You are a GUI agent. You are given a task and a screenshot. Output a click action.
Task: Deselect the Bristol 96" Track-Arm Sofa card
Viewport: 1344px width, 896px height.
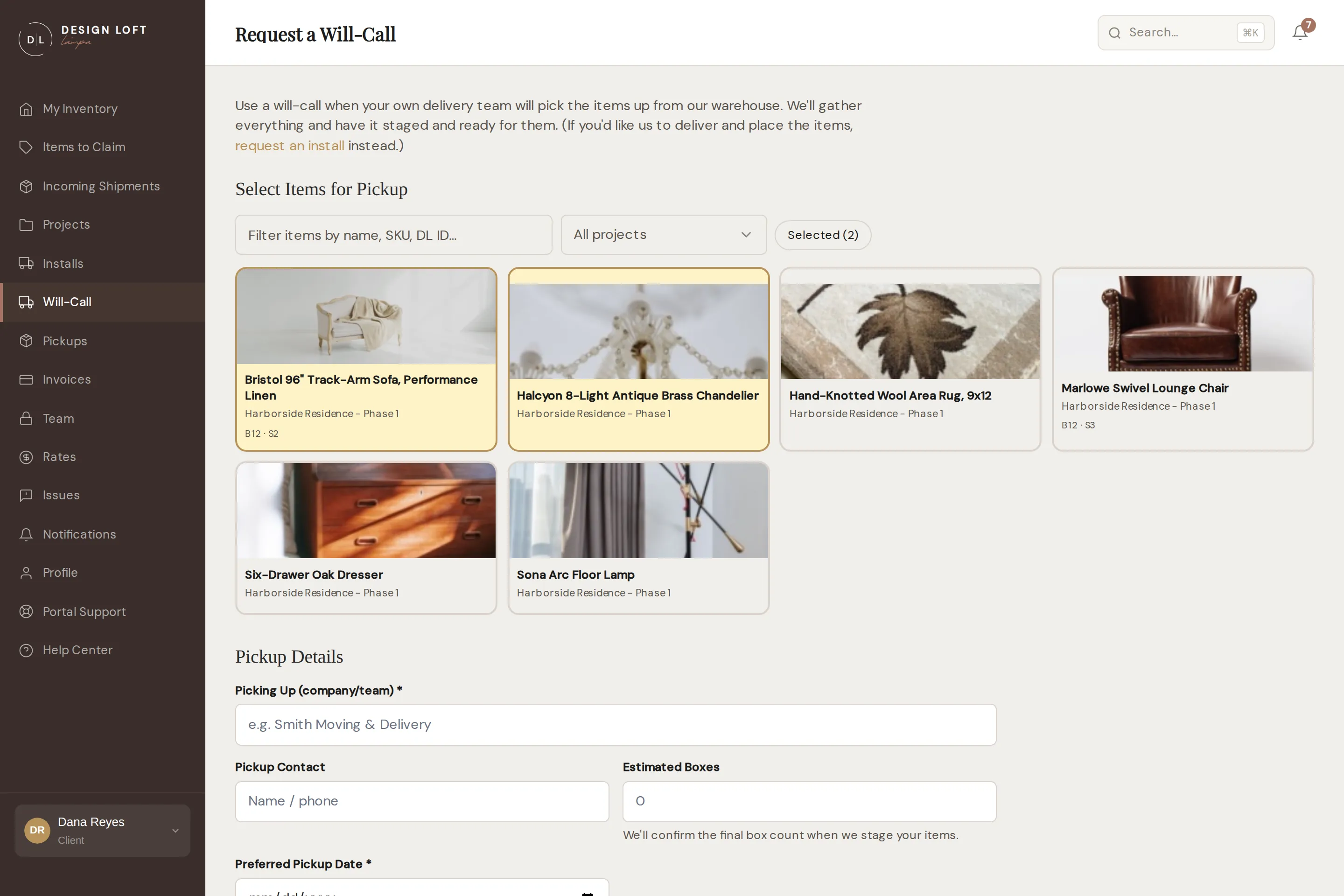[x=366, y=359]
